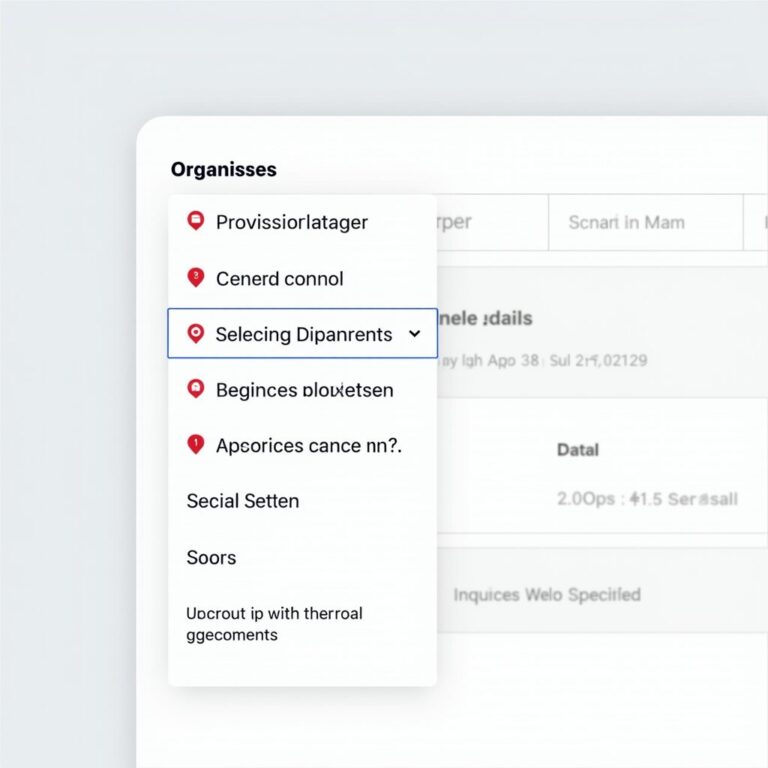Select the Provissiorlatager menu entry
Screen dimensions: 768x768
pyautogui.click(x=302, y=222)
